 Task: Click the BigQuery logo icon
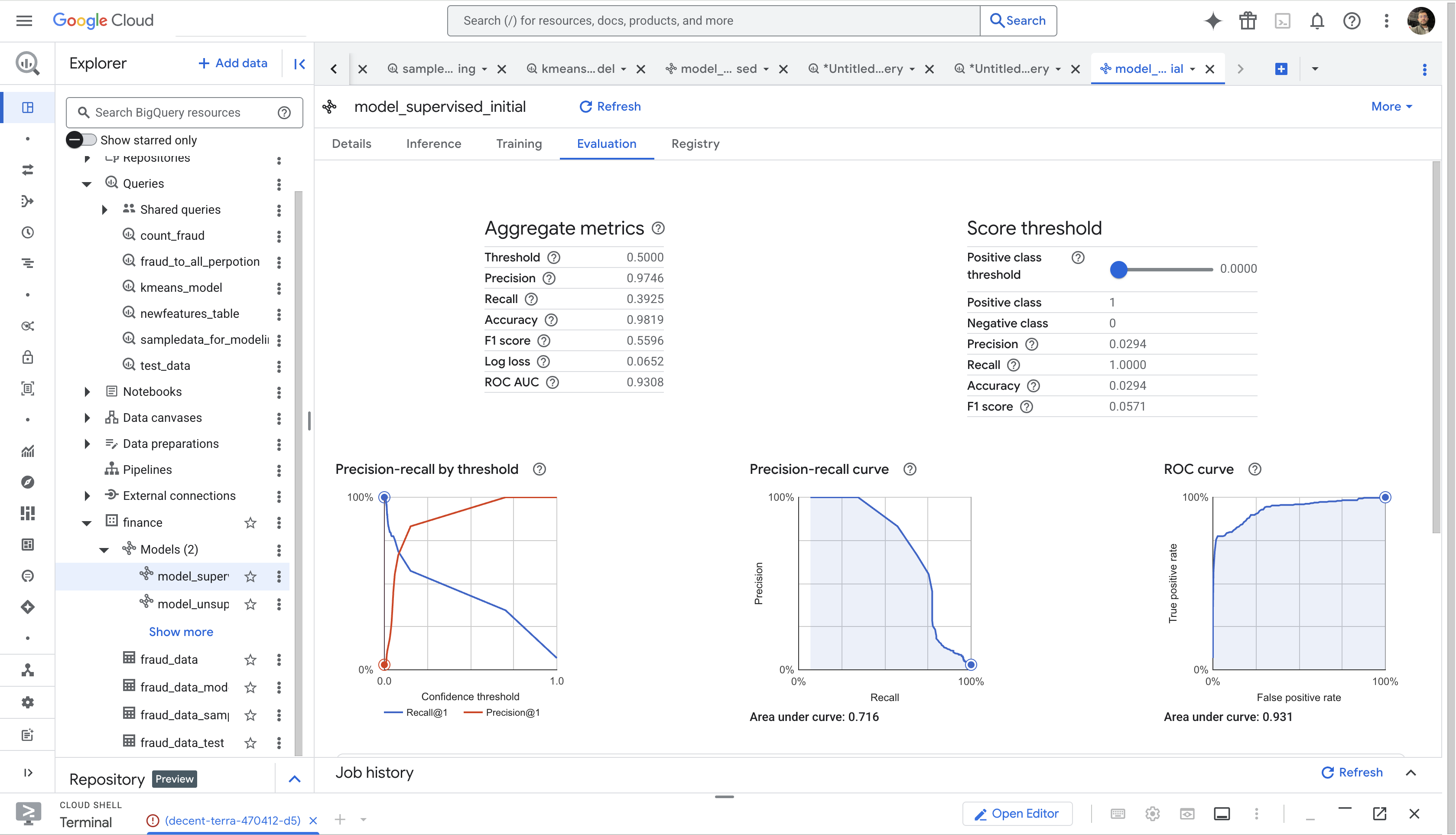click(x=27, y=63)
